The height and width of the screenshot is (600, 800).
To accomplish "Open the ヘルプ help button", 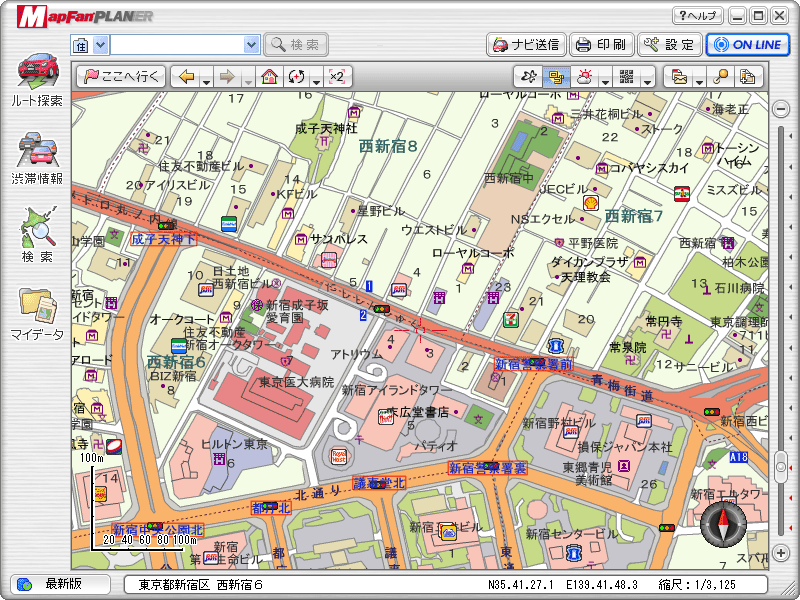I will (697, 16).
